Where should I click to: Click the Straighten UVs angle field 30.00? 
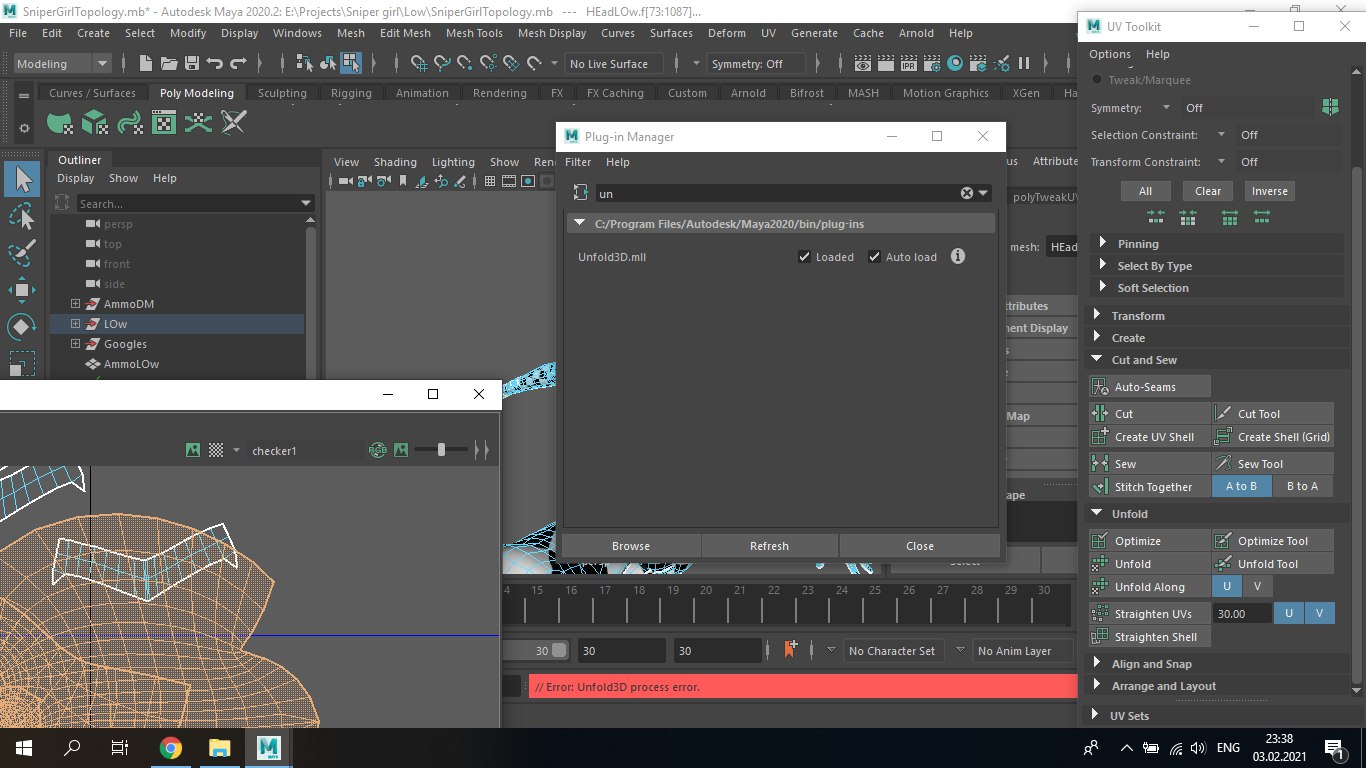point(1242,614)
